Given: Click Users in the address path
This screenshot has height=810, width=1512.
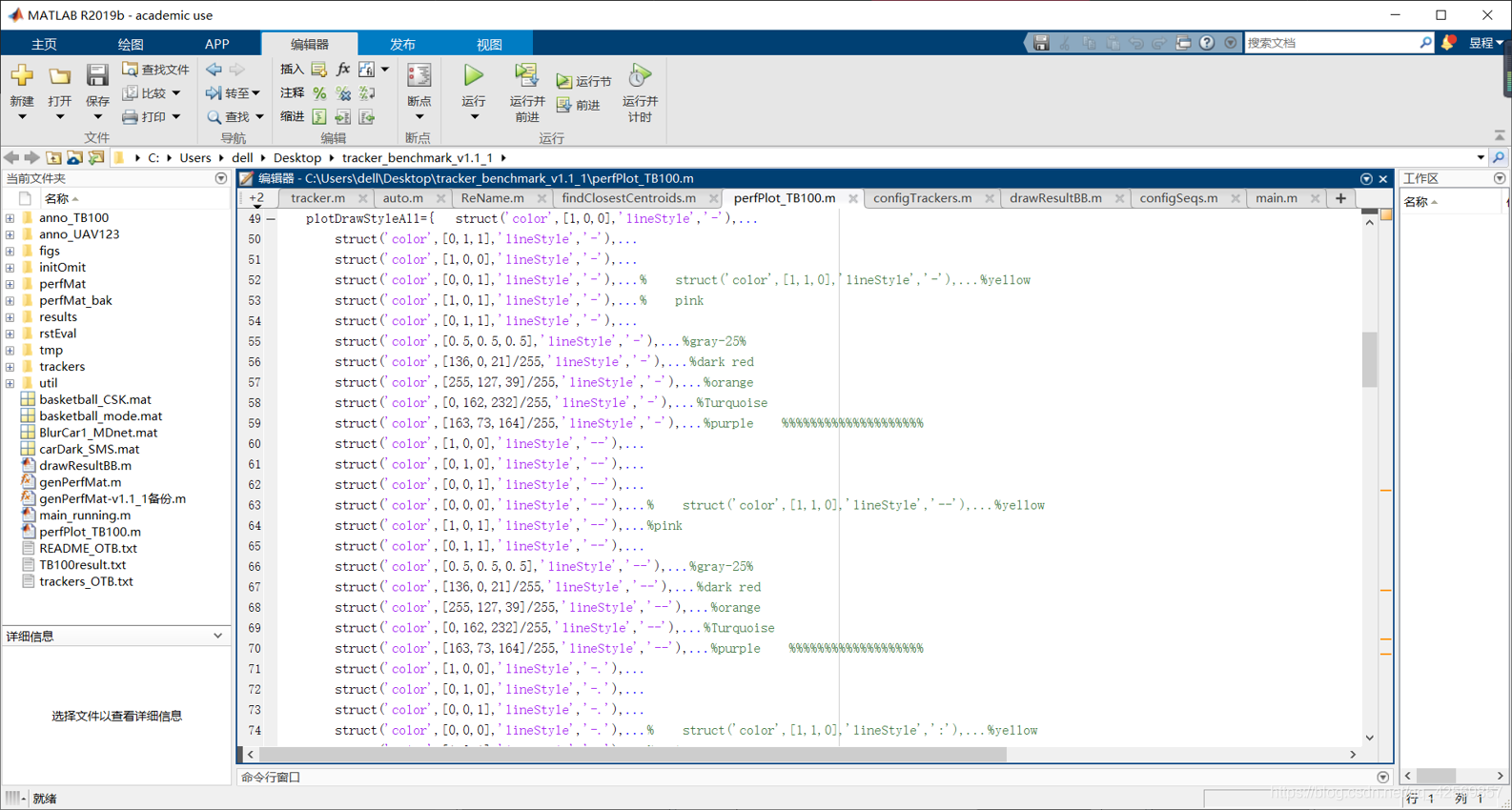Looking at the screenshot, I should pyautogui.click(x=195, y=158).
